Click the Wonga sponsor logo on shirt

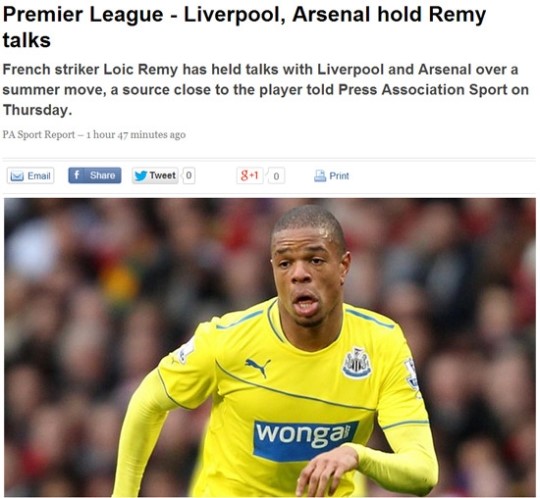[305, 440]
